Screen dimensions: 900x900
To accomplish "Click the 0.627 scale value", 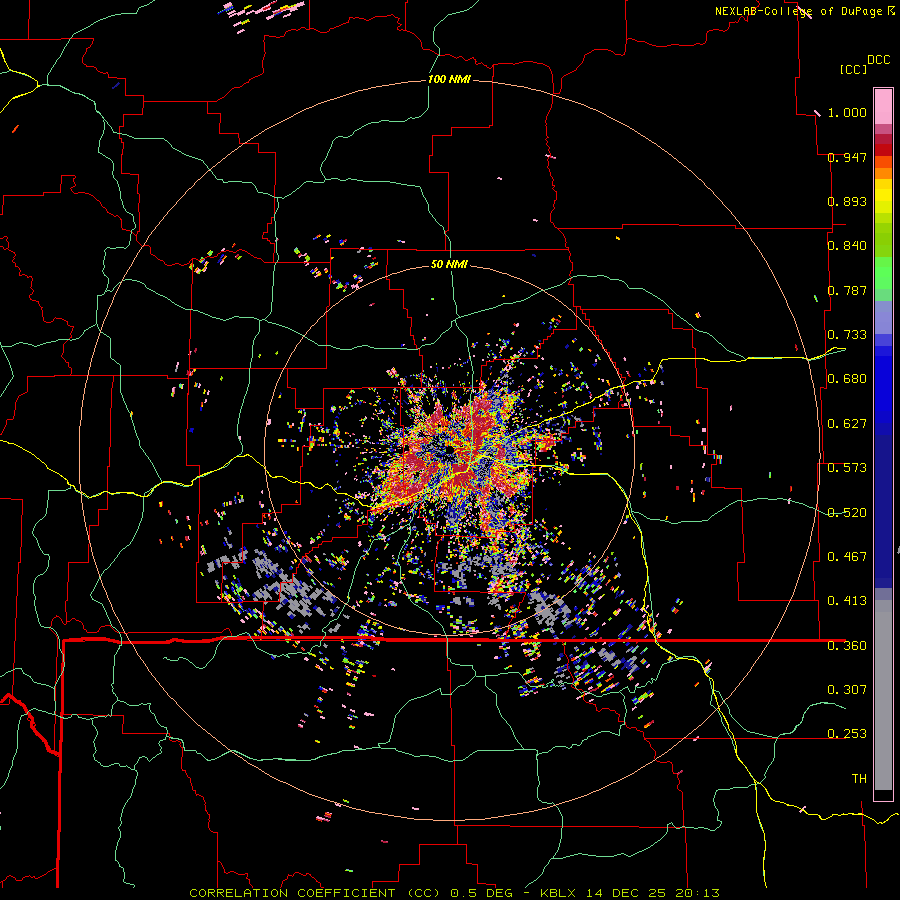I will click(847, 424).
